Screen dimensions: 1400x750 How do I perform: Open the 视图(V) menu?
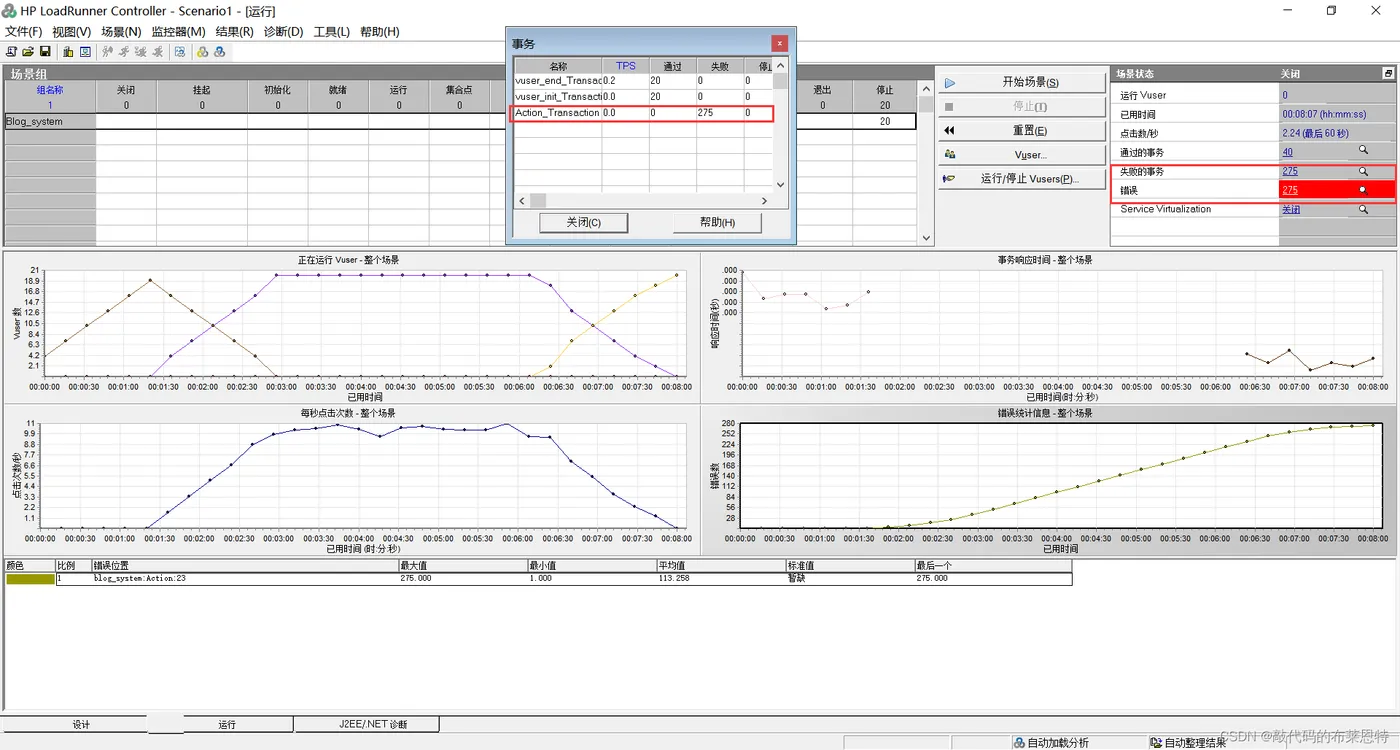(71, 31)
